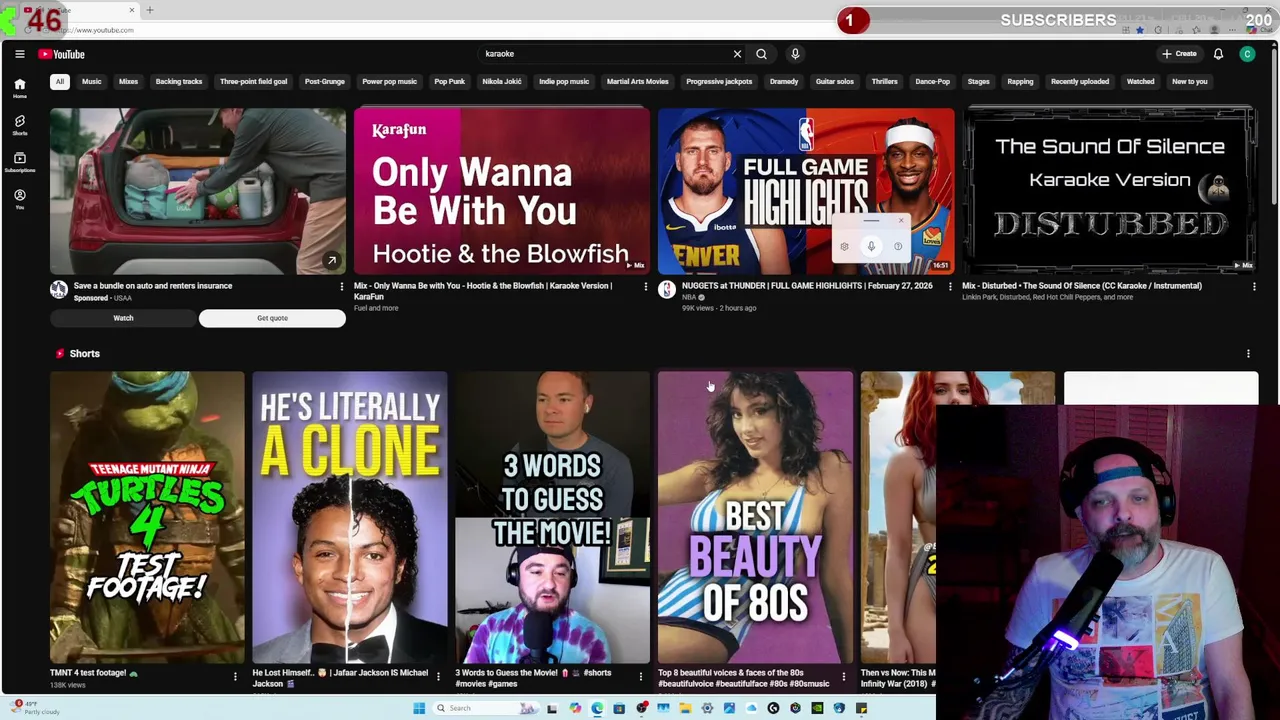The image size is (1280, 720).
Task: Filter by Power pop music chip
Action: click(x=389, y=81)
